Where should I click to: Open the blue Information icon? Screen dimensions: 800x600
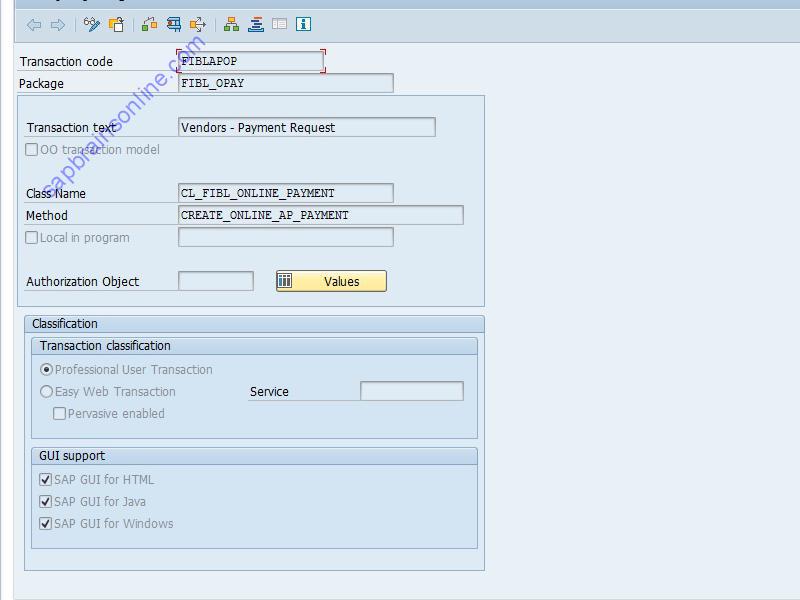304,24
